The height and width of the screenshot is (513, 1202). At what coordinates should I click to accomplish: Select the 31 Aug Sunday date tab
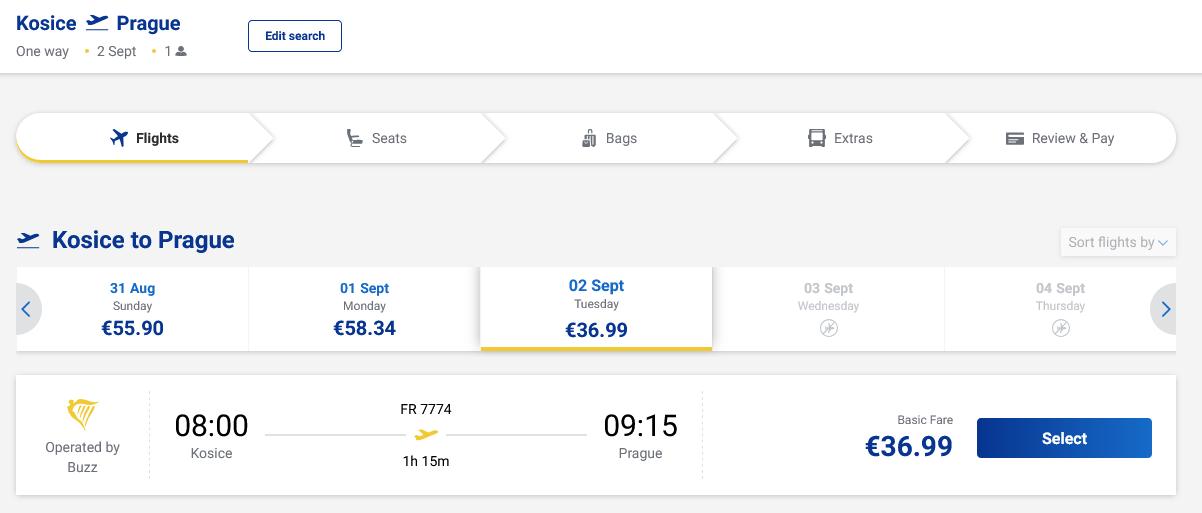point(132,309)
